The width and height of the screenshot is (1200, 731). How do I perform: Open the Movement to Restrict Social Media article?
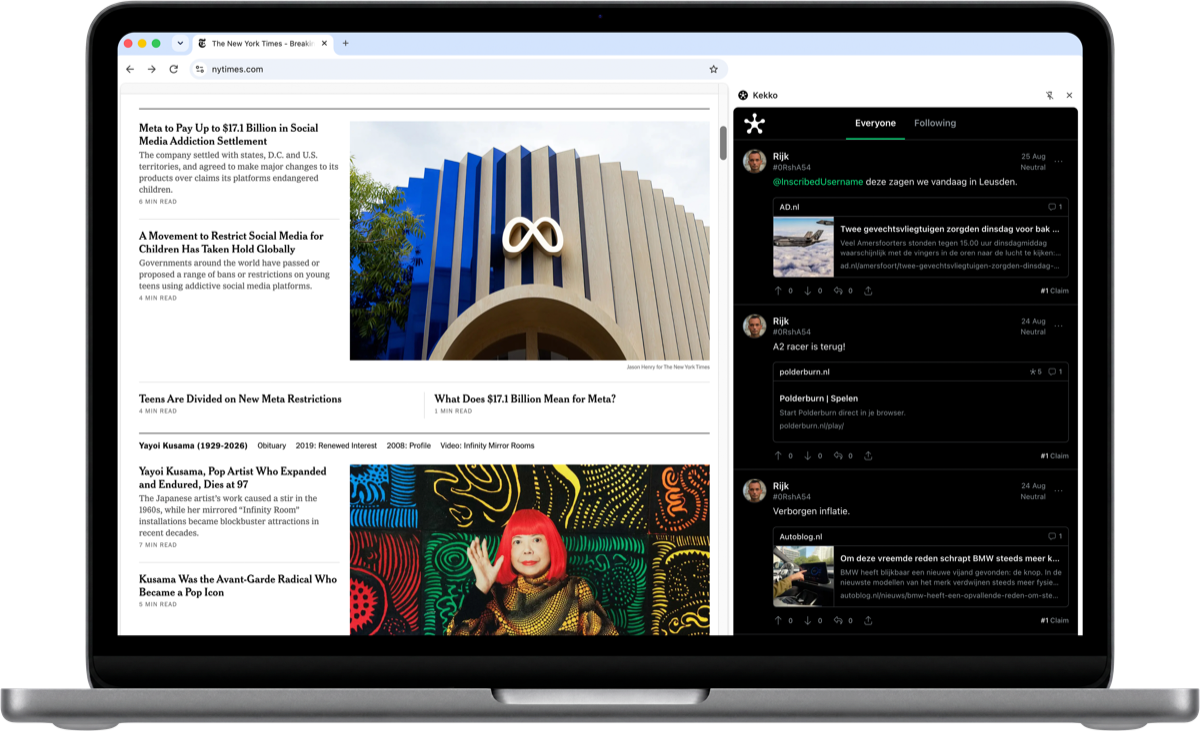(x=231, y=243)
